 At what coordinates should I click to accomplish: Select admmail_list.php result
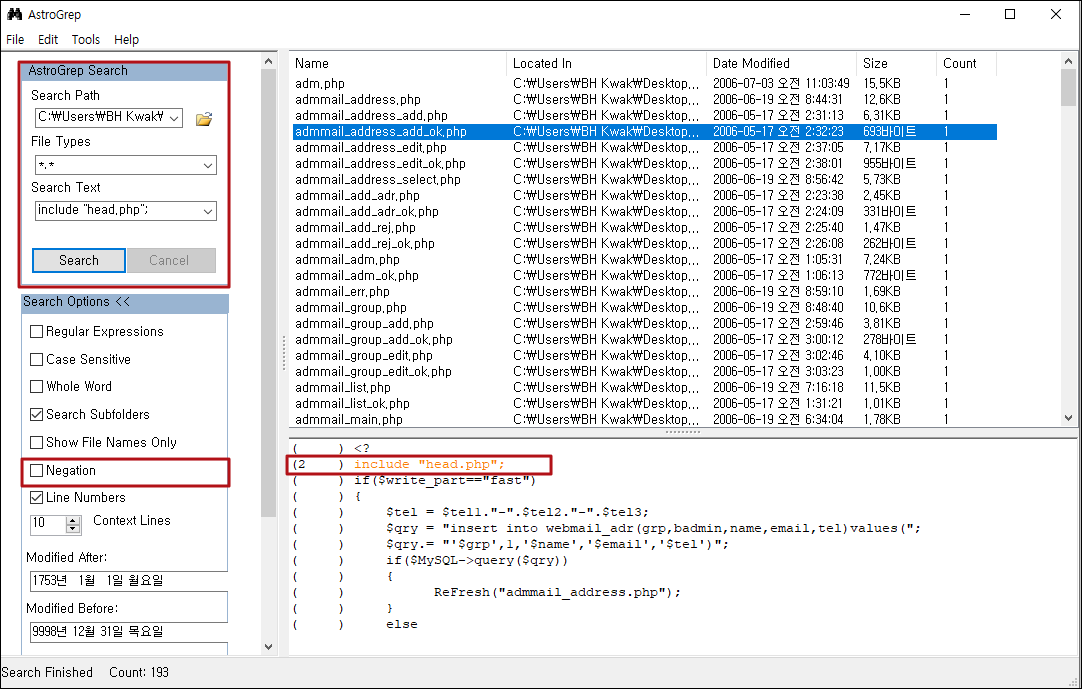(645, 387)
